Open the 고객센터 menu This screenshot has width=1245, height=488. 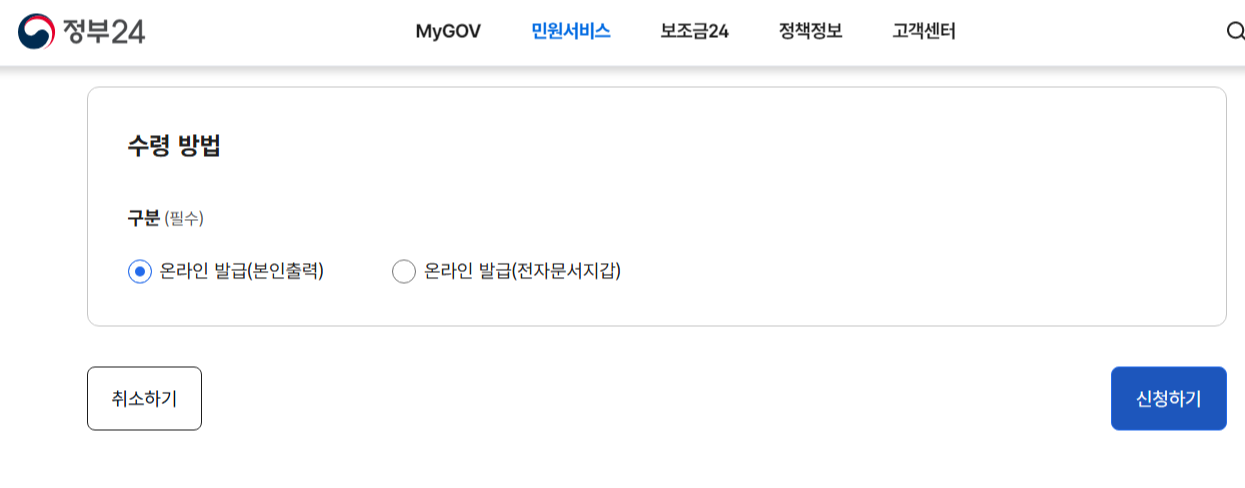tap(924, 31)
